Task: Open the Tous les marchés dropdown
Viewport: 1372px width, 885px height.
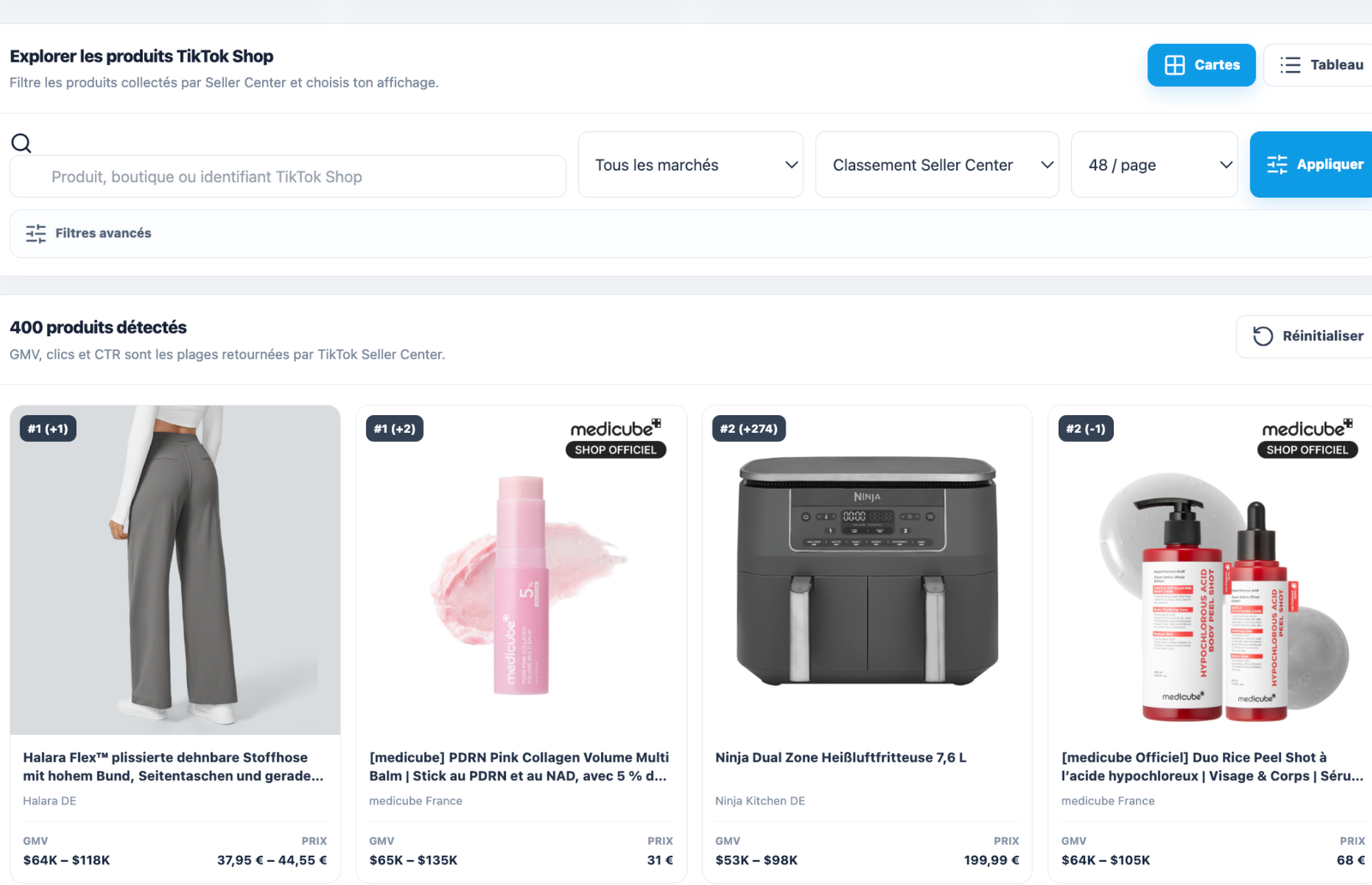Action: (691, 165)
